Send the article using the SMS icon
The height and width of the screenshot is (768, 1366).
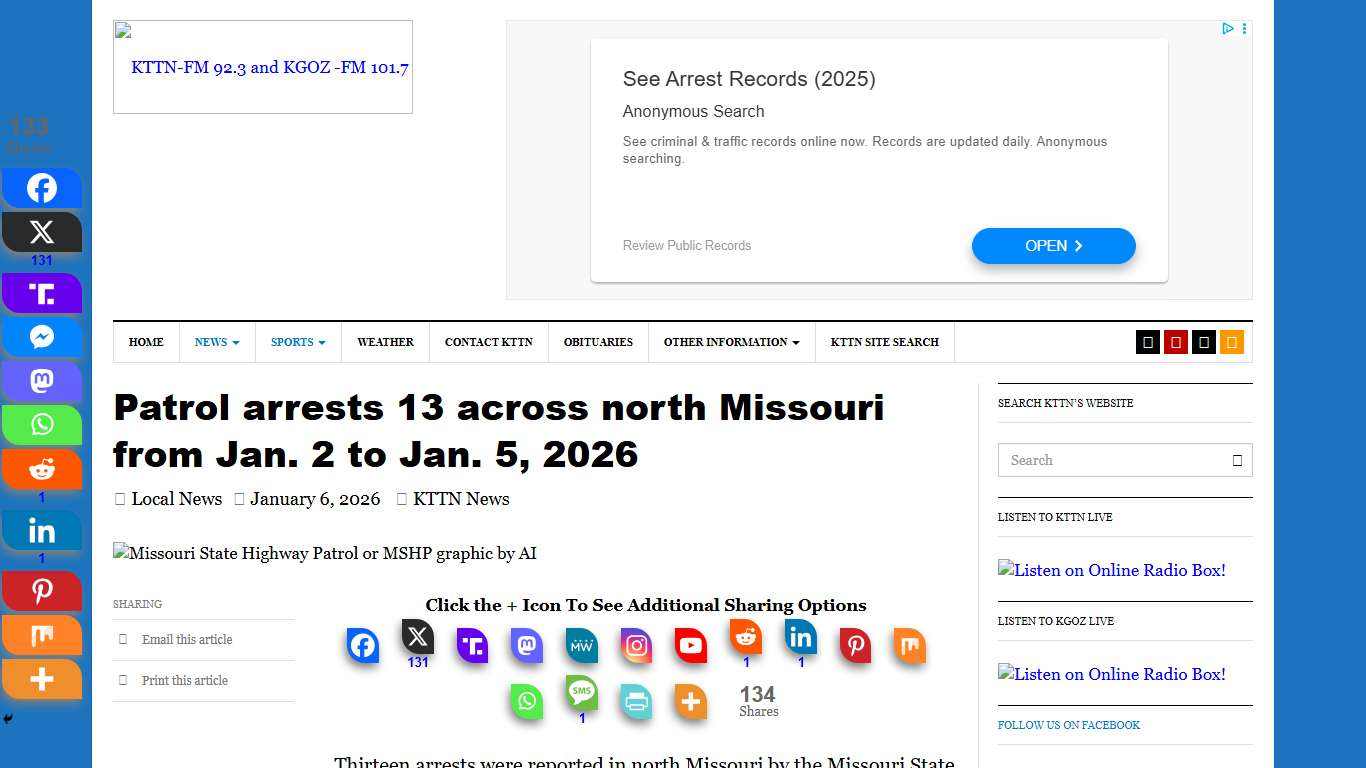(x=581, y=701)
